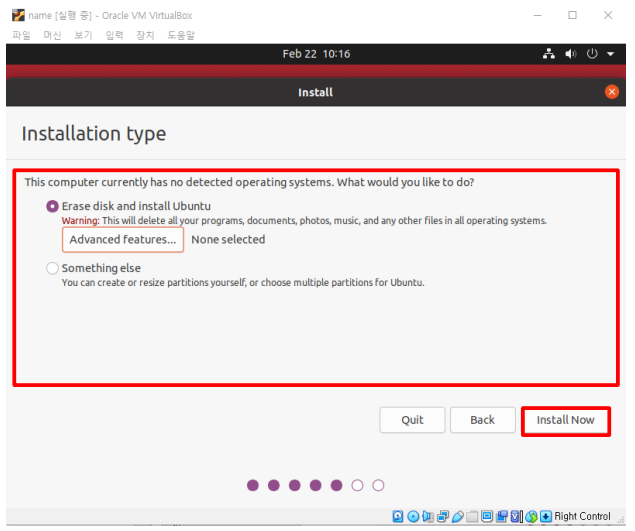Go Back to the previous step
The width and height of the screenshot is (635, 531).
tap(483, 420)
